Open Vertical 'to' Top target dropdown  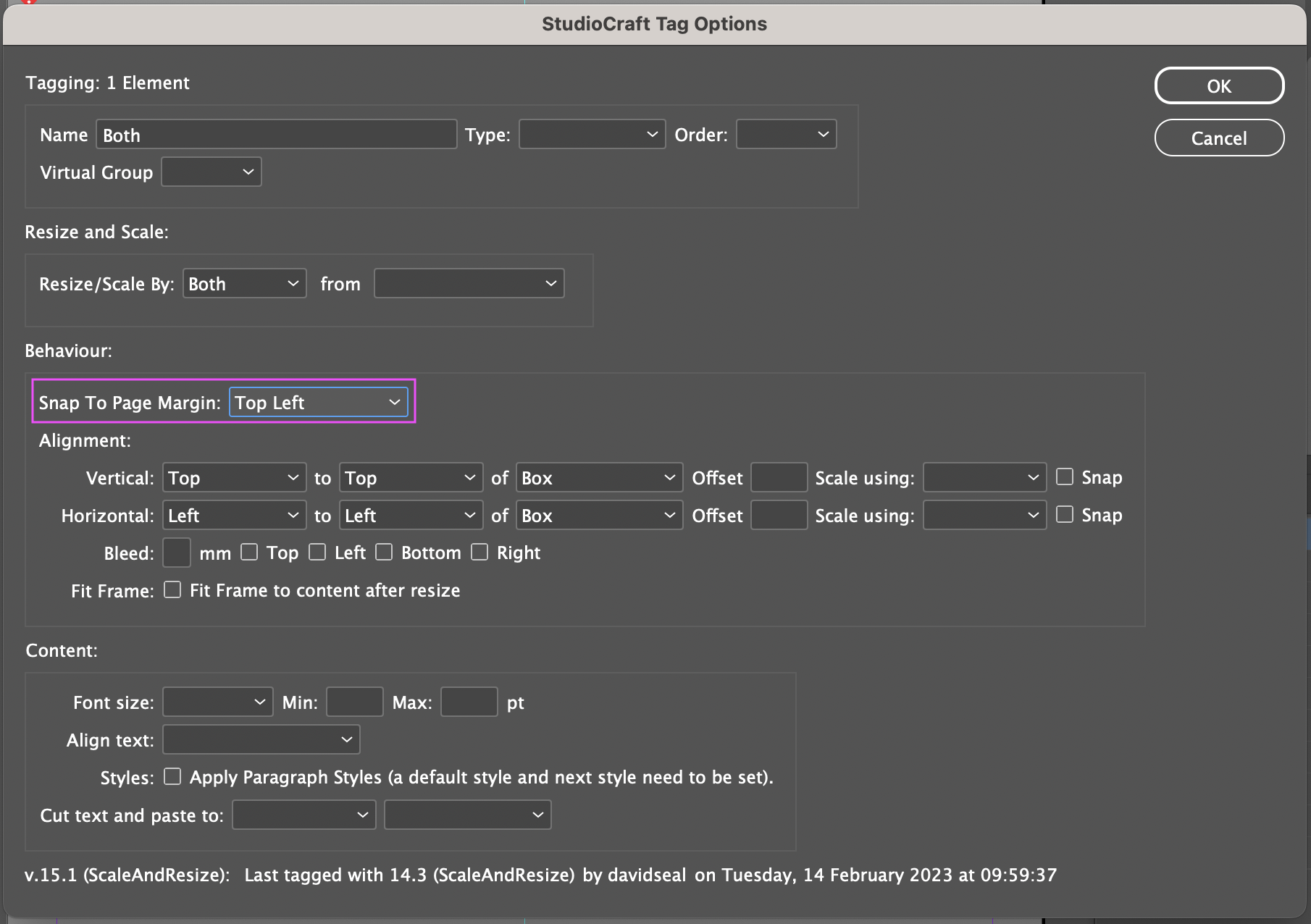click(411, 478)
